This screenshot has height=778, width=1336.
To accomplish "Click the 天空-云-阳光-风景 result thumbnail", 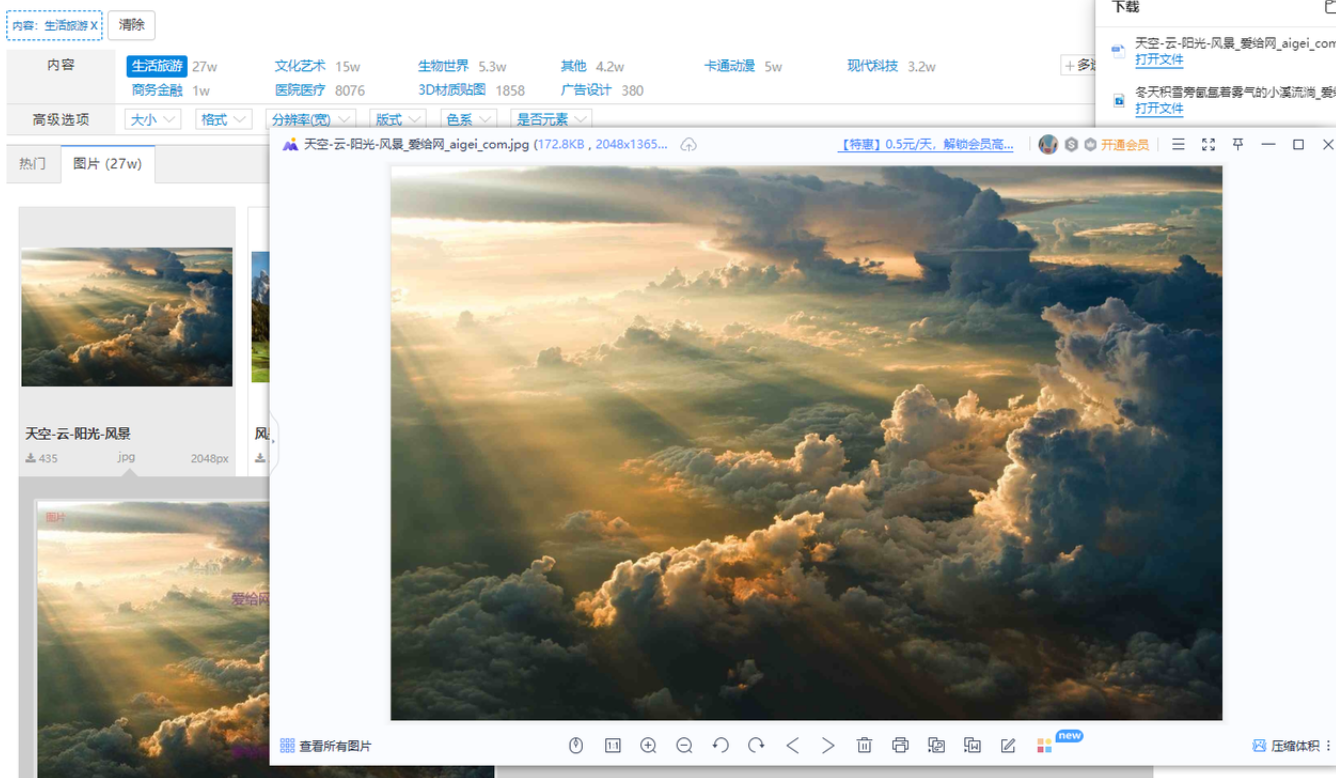I will pyautogui.click(x=127, y=317).
